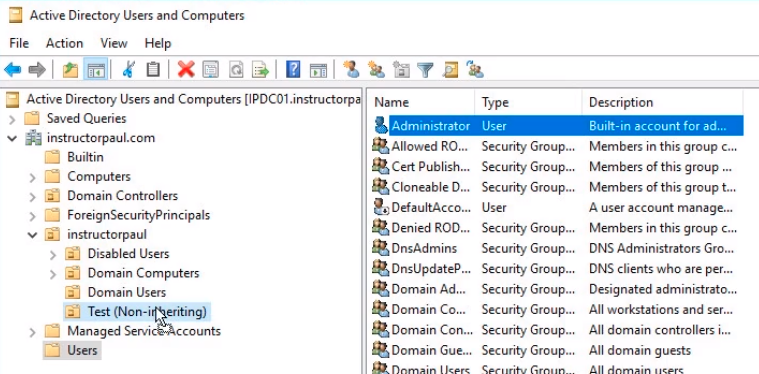This screenshot has height=374, width=759.
Task: Click 'DNS Administrators Gro...' description
Action: pos(661,248)
